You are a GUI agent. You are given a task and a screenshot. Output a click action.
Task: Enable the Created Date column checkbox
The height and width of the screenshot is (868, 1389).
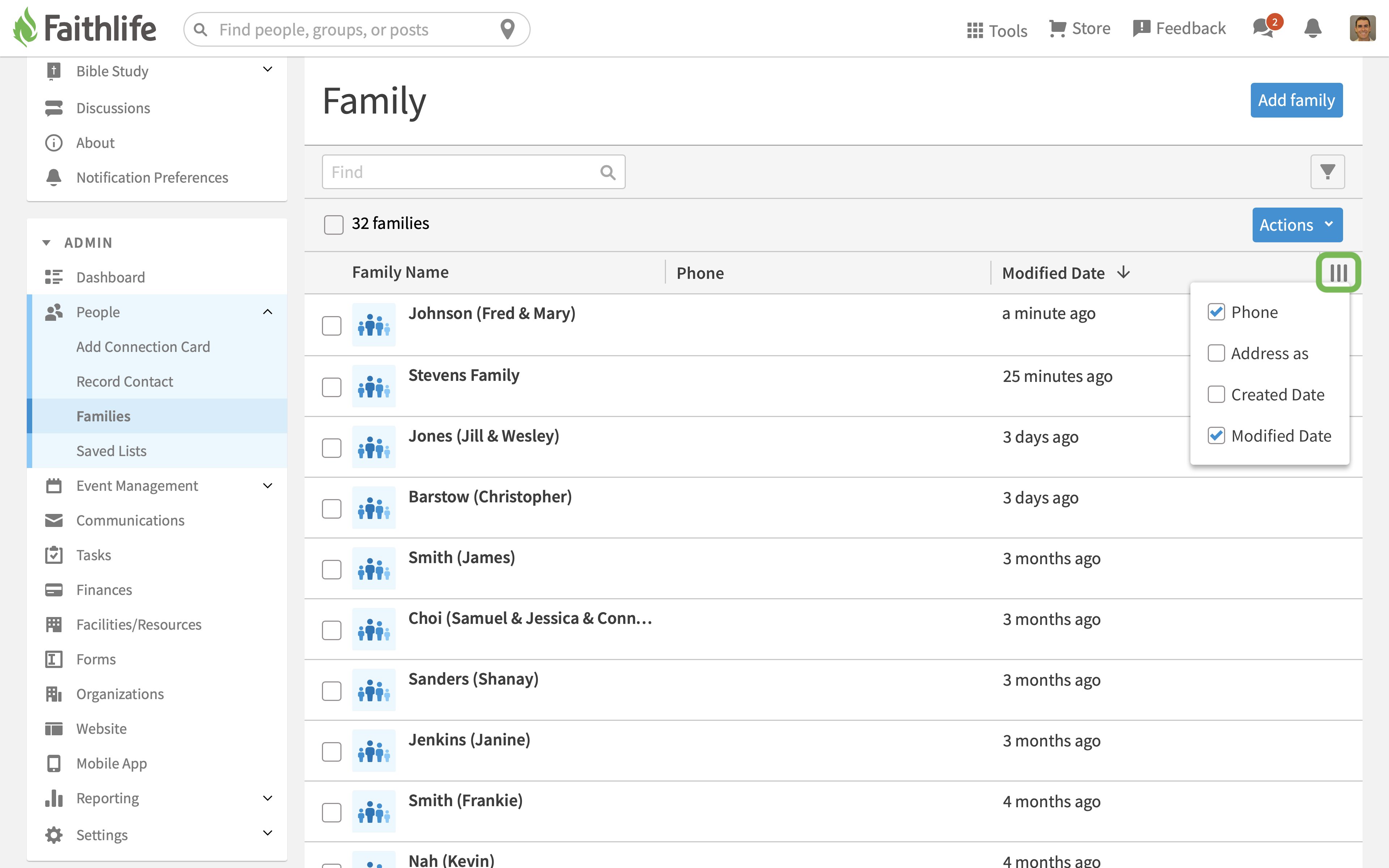click(x=1216, y=394)
